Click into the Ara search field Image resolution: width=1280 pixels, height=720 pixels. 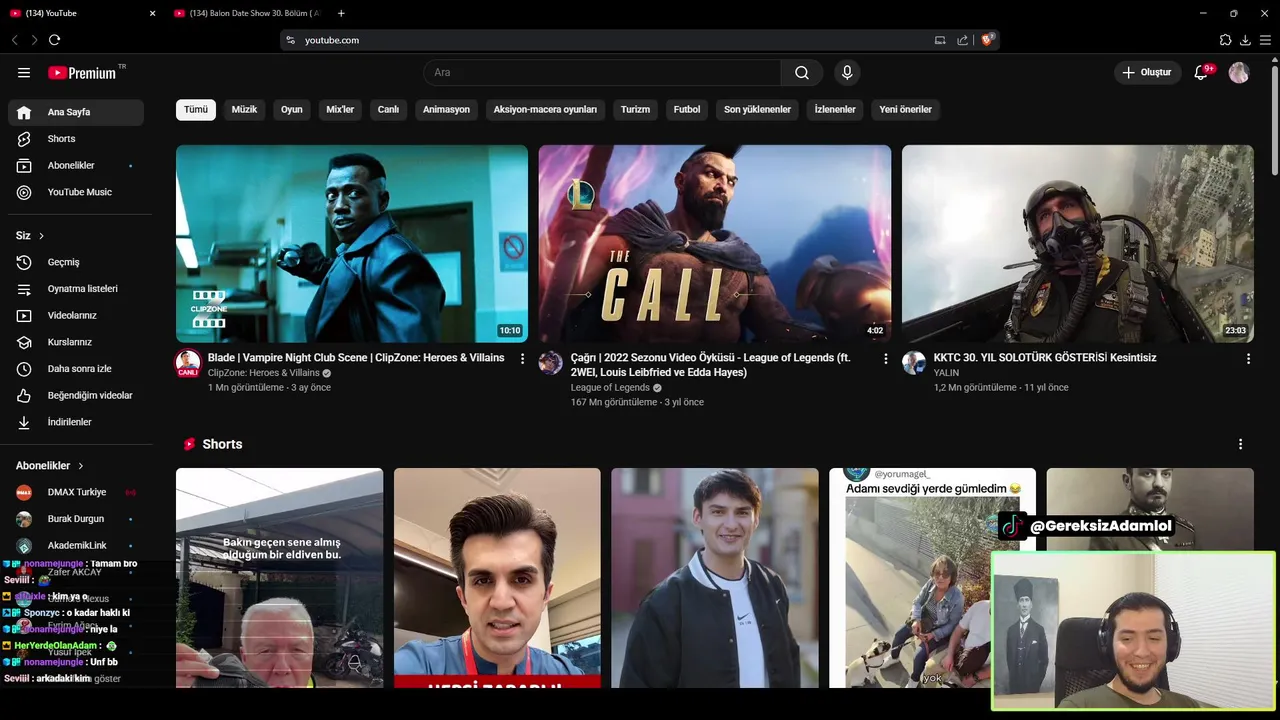pyautogui.click(x=603, y=73)
